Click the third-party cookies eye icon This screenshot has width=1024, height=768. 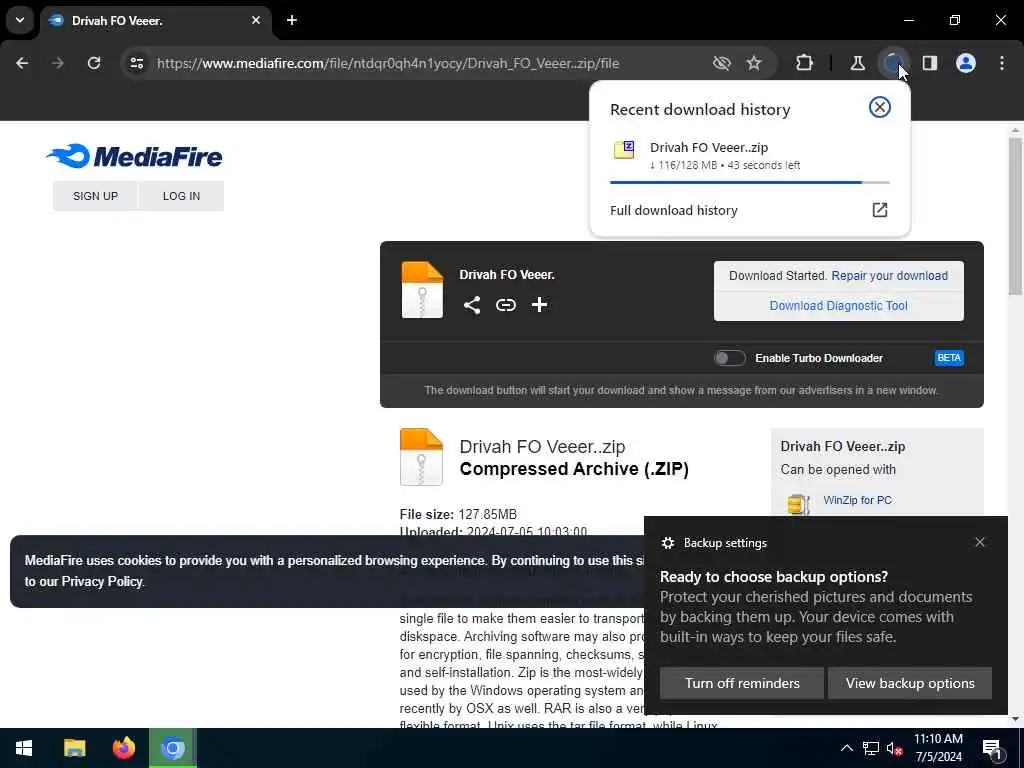click(722, 63)
